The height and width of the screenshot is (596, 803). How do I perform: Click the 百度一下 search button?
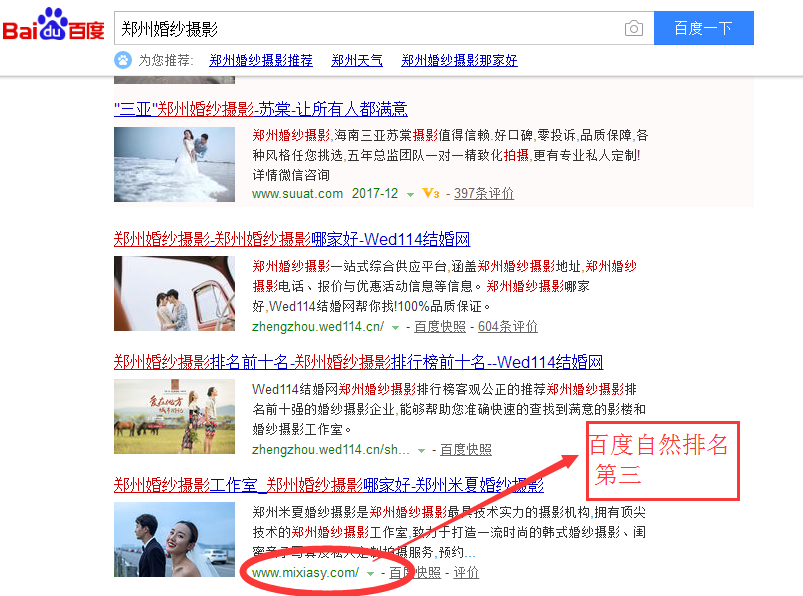tap(704, 28)
